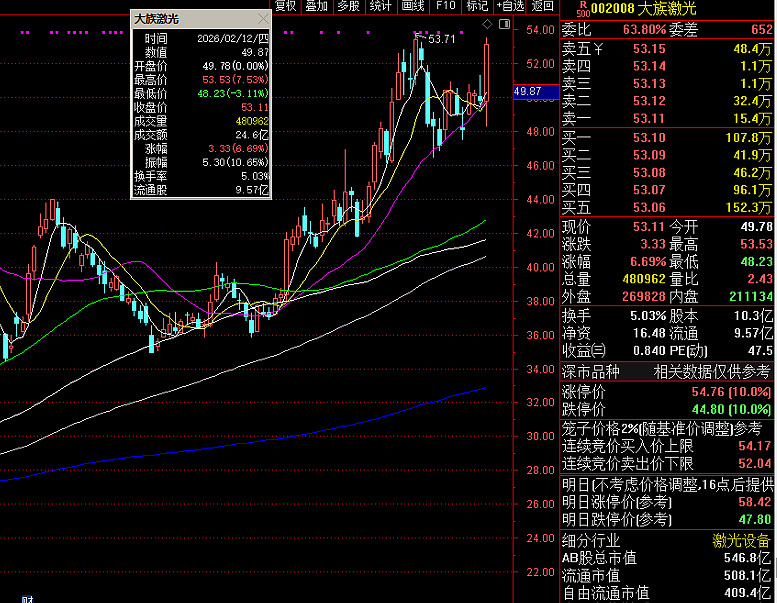Click the 委比 value 63.80%
The image size is (777, 603).
644,29
